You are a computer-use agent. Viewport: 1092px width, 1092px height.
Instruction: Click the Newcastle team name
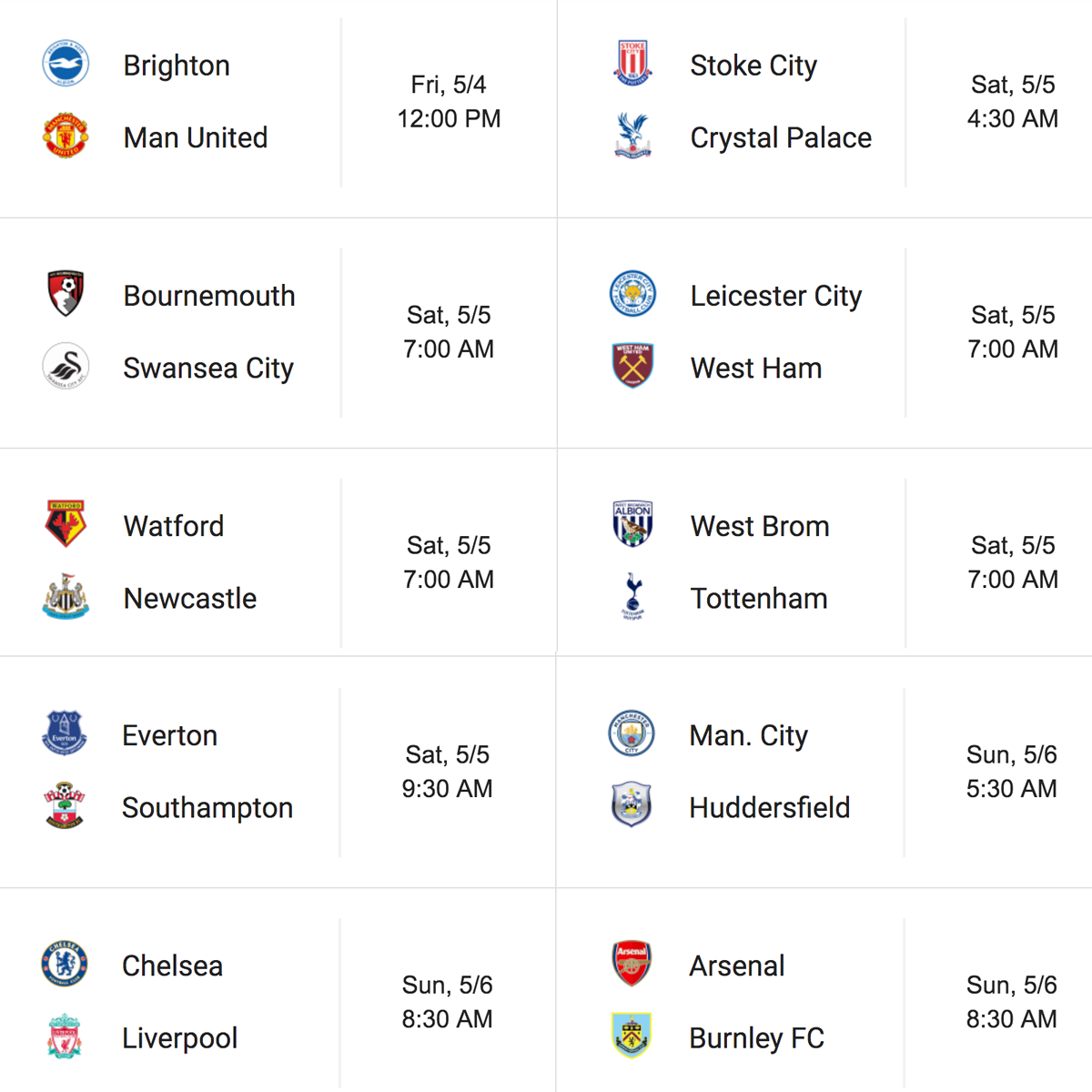coord(190,599)
